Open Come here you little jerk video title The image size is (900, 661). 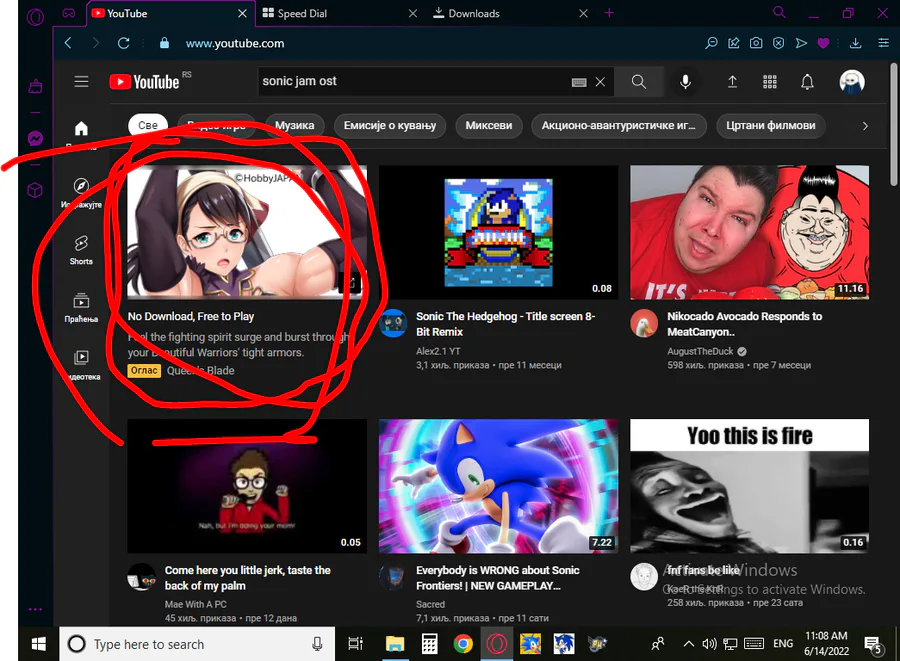[x=247, y=578]
